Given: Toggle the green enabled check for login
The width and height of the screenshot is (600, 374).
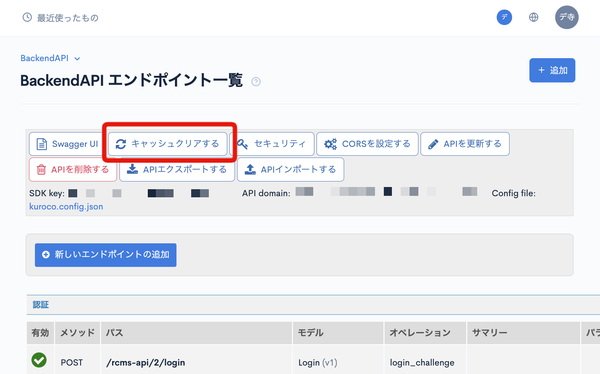Looking at the screenshot, I should 39,360.
